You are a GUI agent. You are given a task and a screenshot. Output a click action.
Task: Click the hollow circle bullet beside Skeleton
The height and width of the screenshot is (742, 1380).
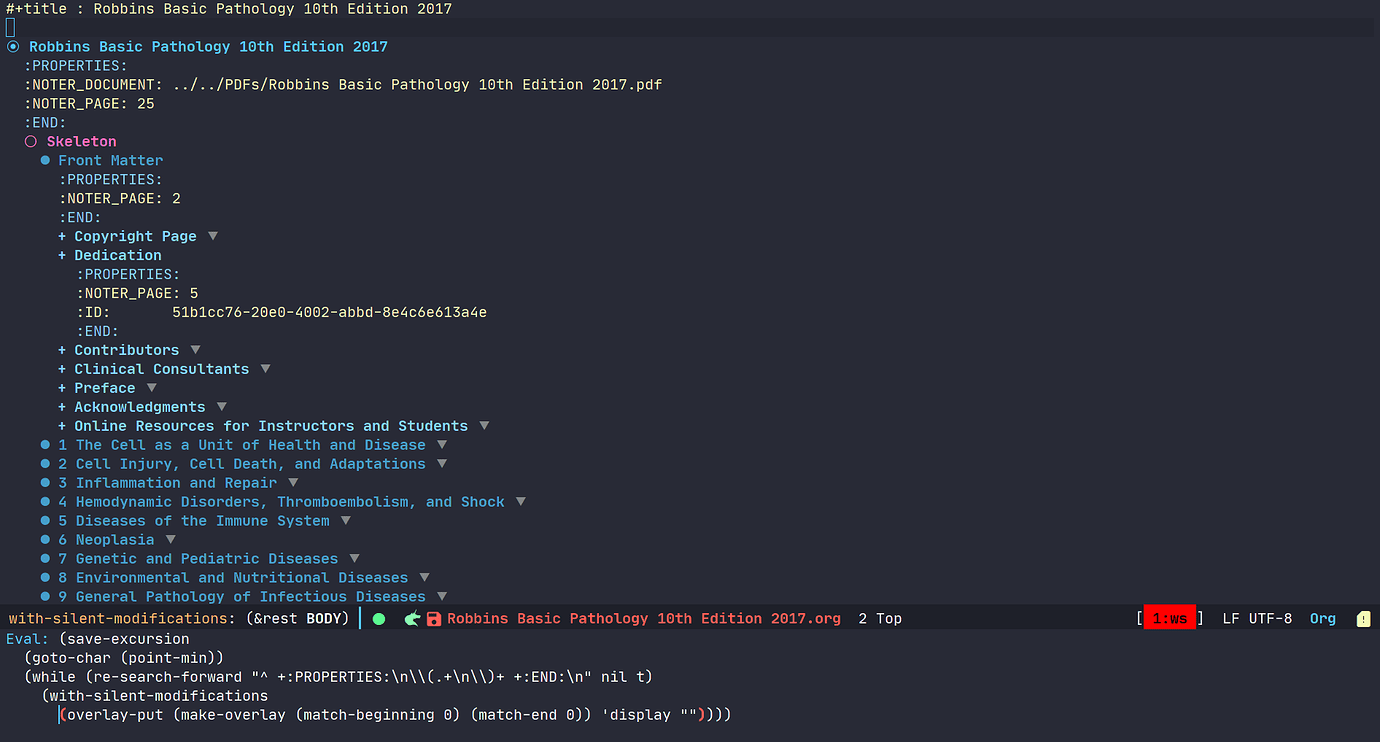click(30, 141)
